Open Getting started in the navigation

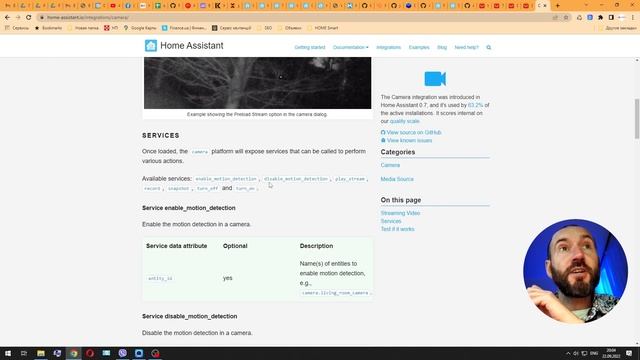pyautogui.click(x=310, y=47)
